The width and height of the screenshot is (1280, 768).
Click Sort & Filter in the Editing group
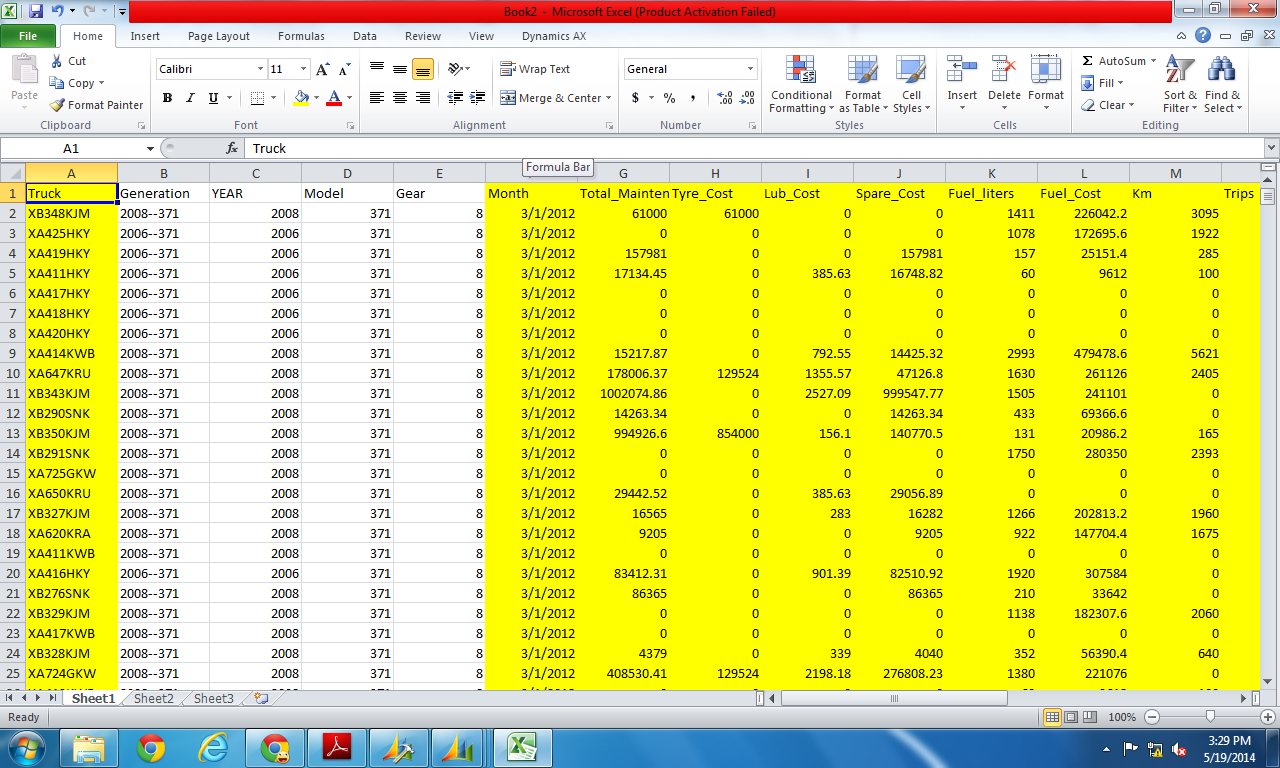(x=1180, y=85)
